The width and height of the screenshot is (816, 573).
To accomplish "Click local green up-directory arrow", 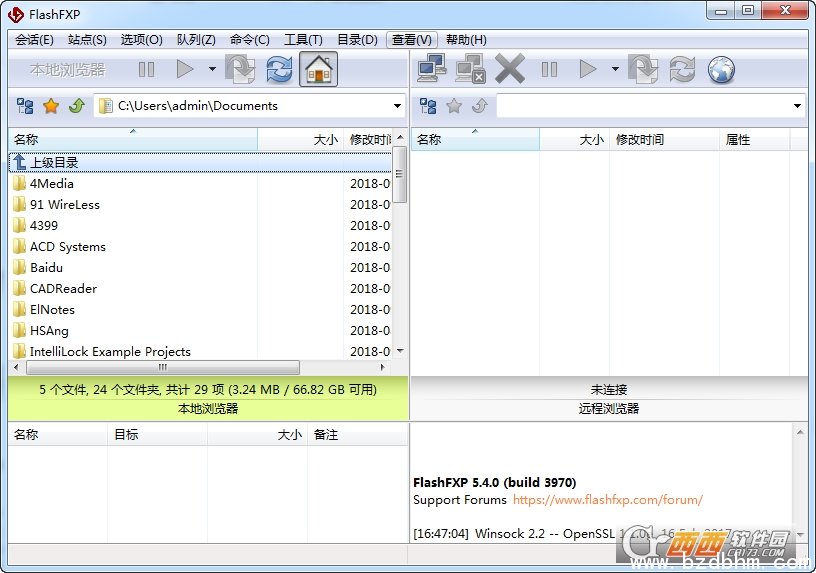I will (76, 106).
